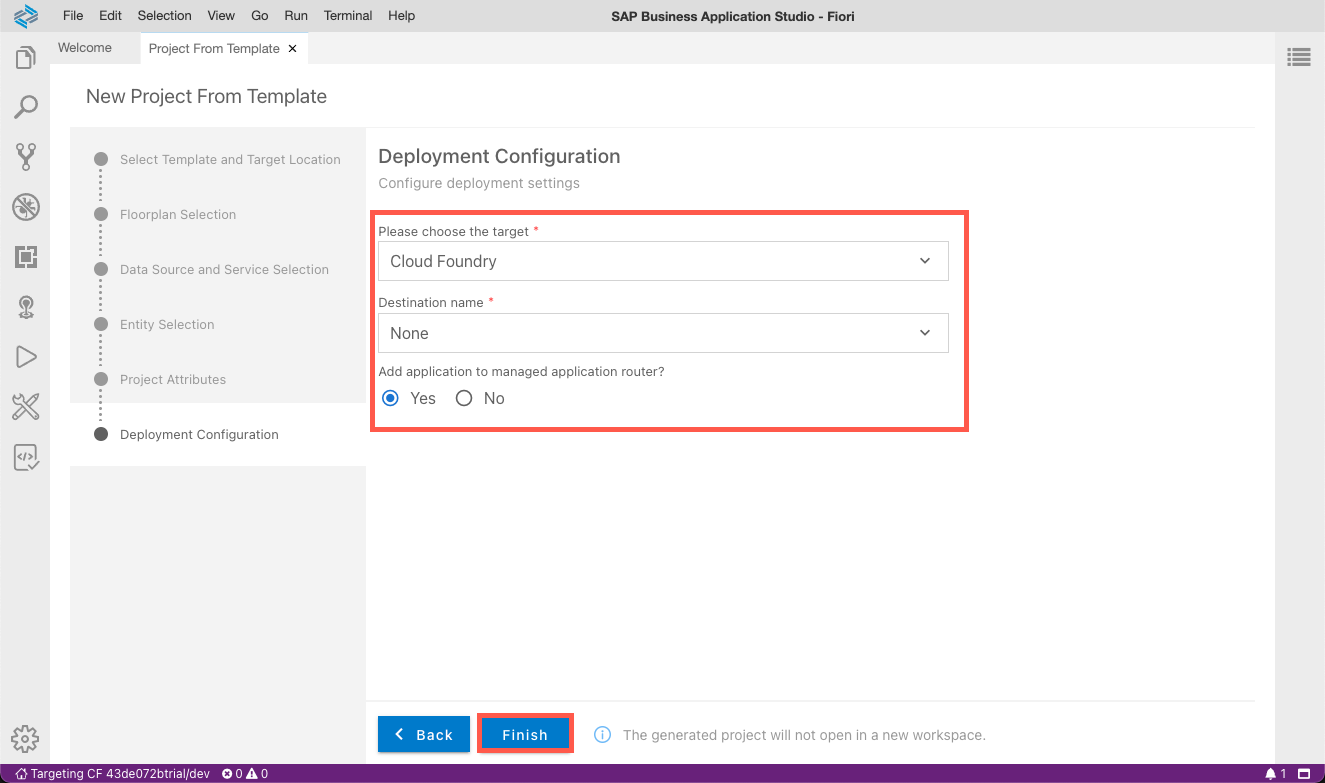The width and height of the screenshot is (1325, 783).
Task: Toggle the bottom panel layout icon
Action: point(1304,774)
